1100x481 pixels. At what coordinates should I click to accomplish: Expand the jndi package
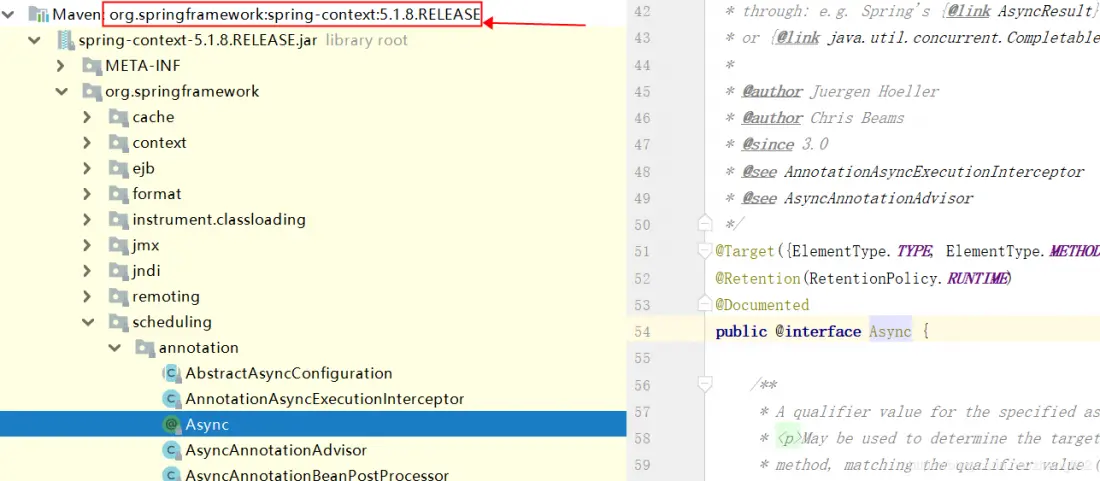[x=87, y=271]
